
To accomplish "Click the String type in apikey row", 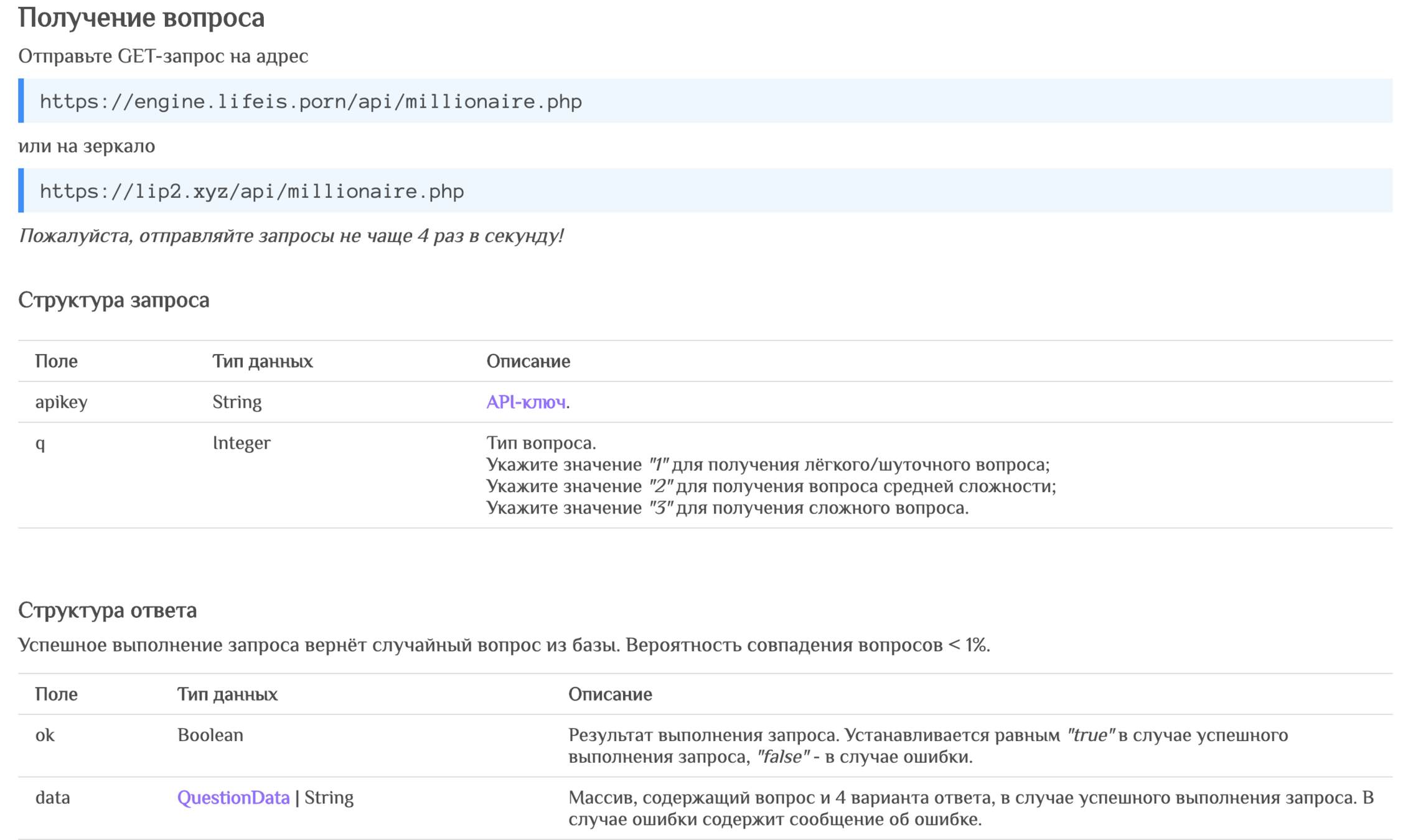I will click(x=237, y=402).
